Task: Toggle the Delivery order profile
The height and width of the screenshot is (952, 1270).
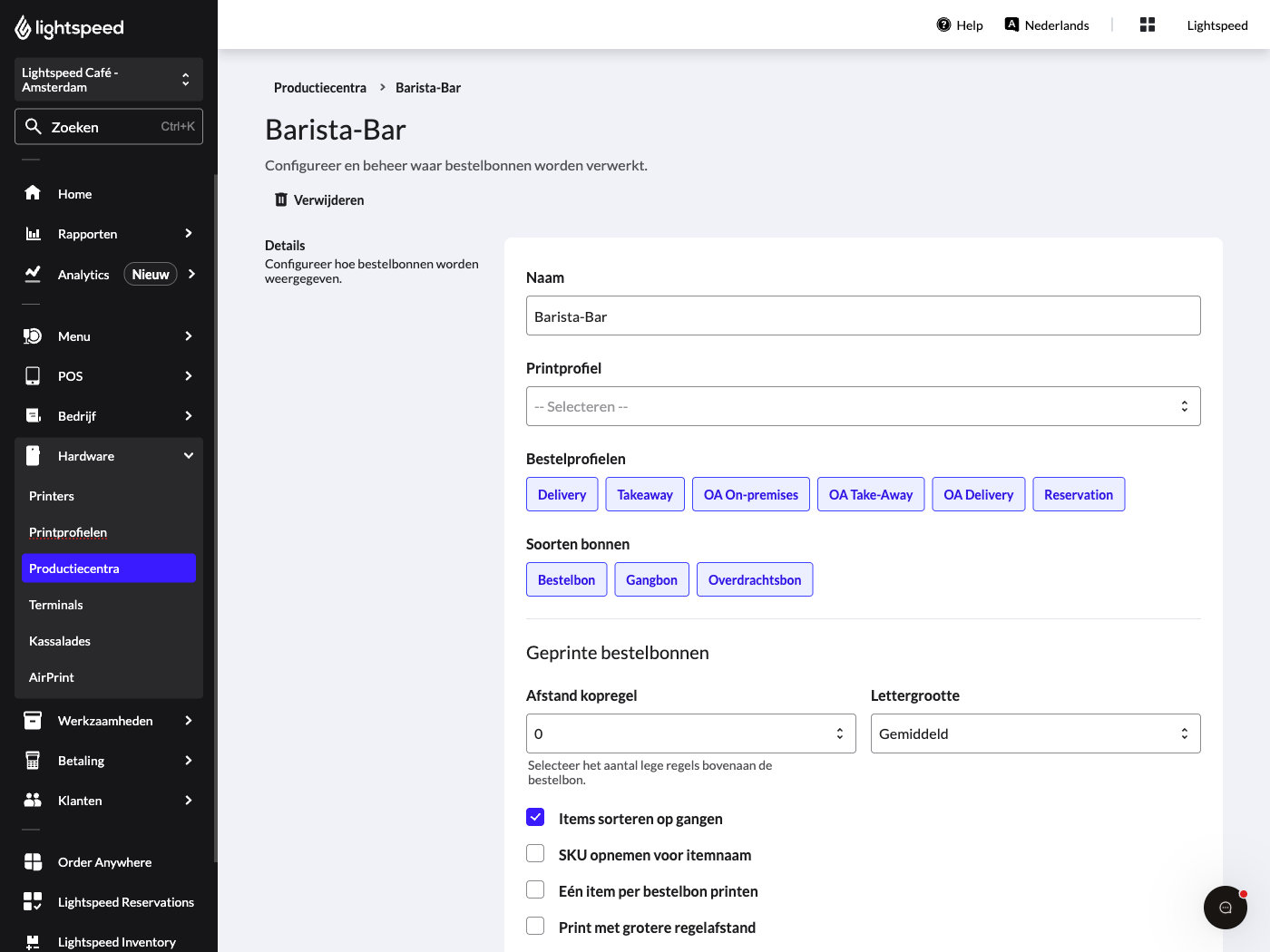Action: pyautogui.click(x=562, y=494)
